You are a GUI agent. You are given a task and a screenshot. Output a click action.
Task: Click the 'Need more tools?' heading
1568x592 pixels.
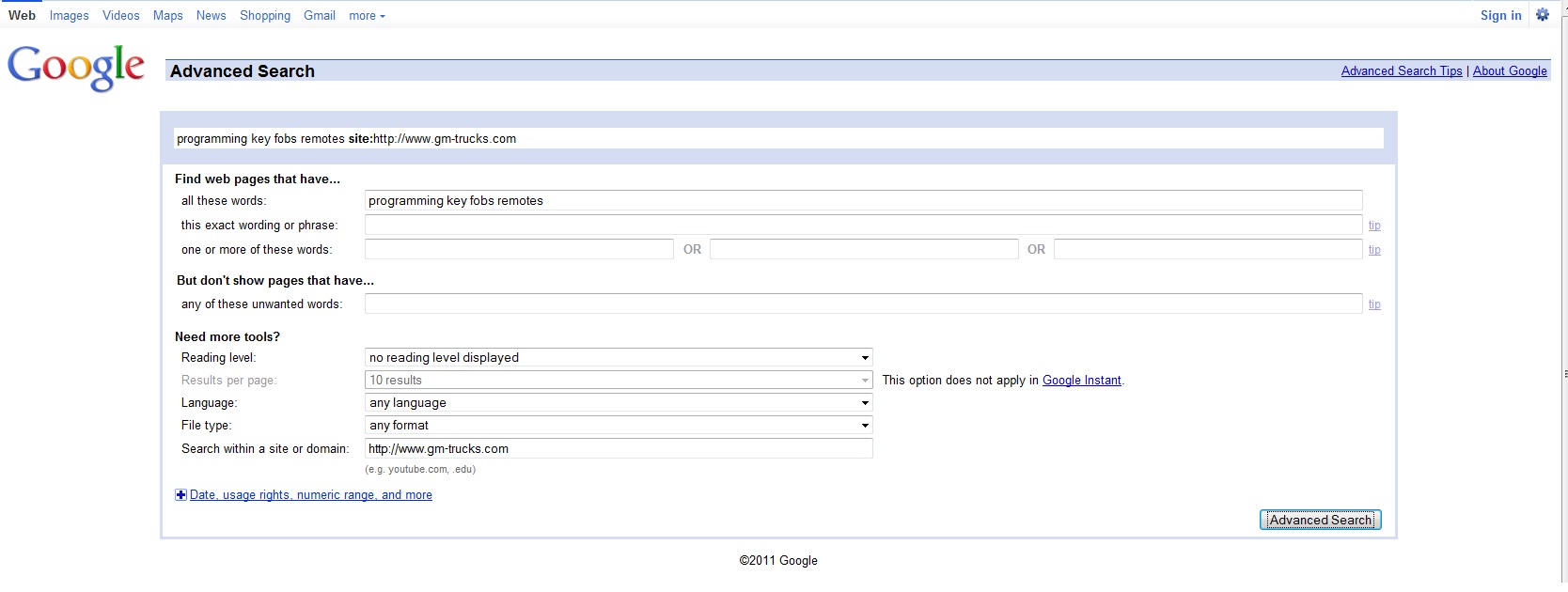227,336
